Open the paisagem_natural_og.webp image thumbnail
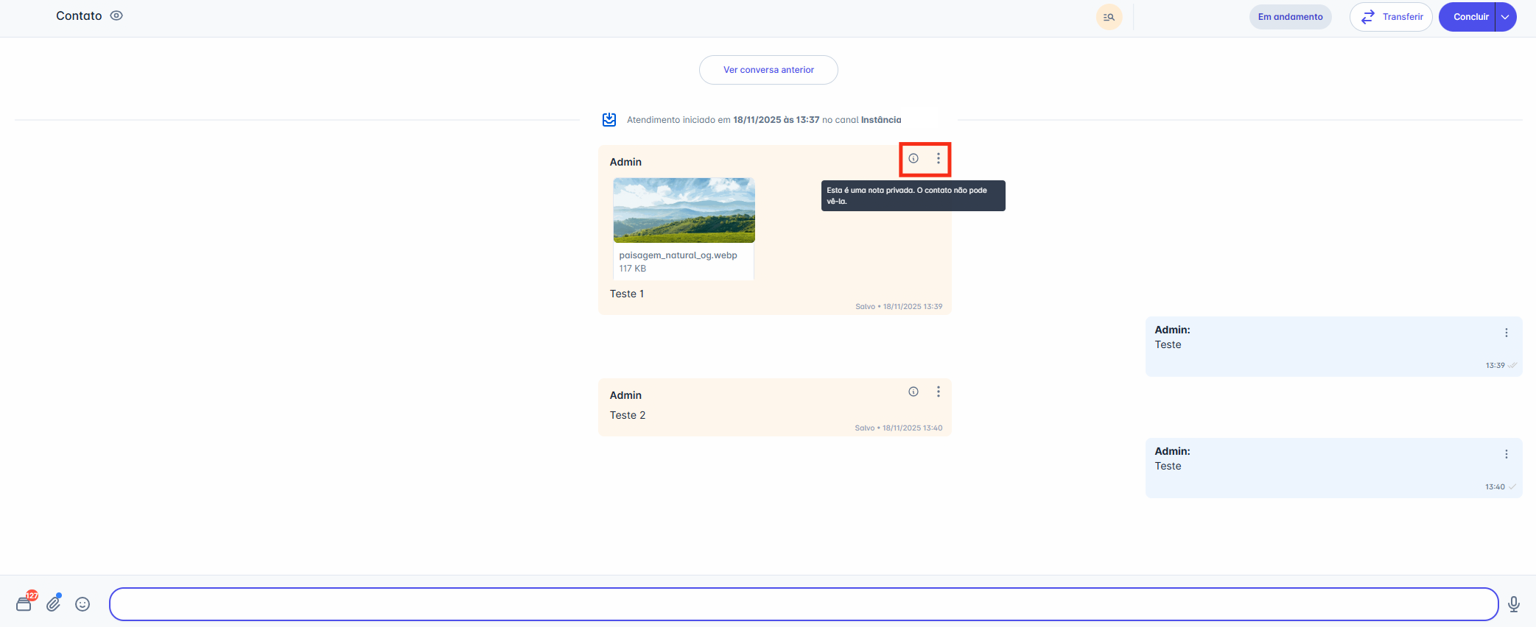The height and width of the screenshot is (627, 1536). point(684,210)
